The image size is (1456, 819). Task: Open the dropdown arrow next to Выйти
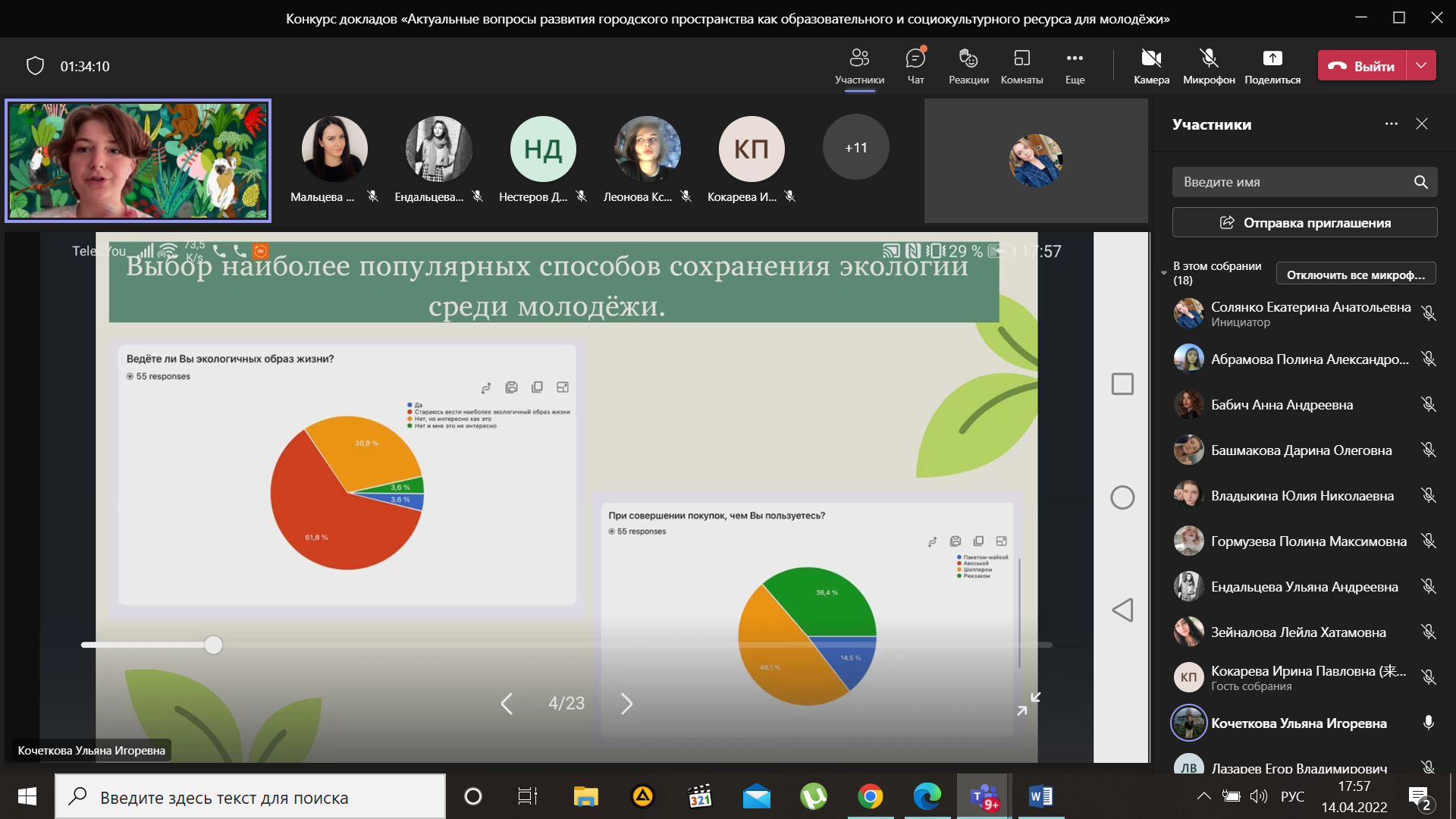pyautogui.click(x=1421, y=66)
